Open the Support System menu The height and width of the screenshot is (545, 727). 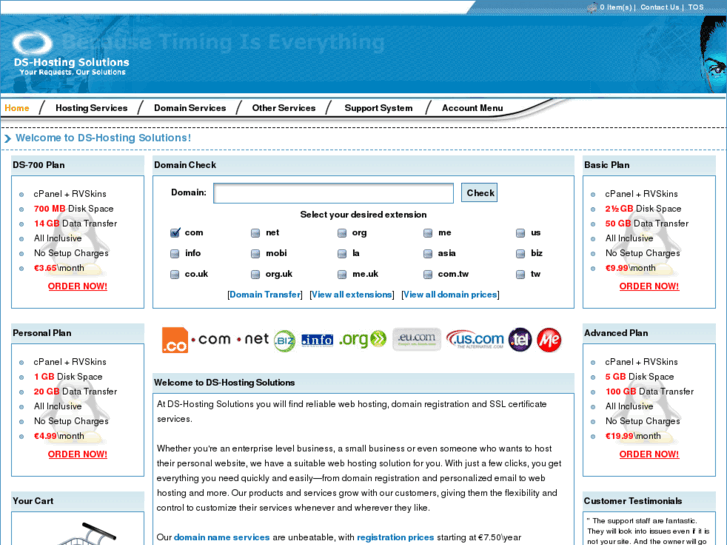click(x=378, y=108)
